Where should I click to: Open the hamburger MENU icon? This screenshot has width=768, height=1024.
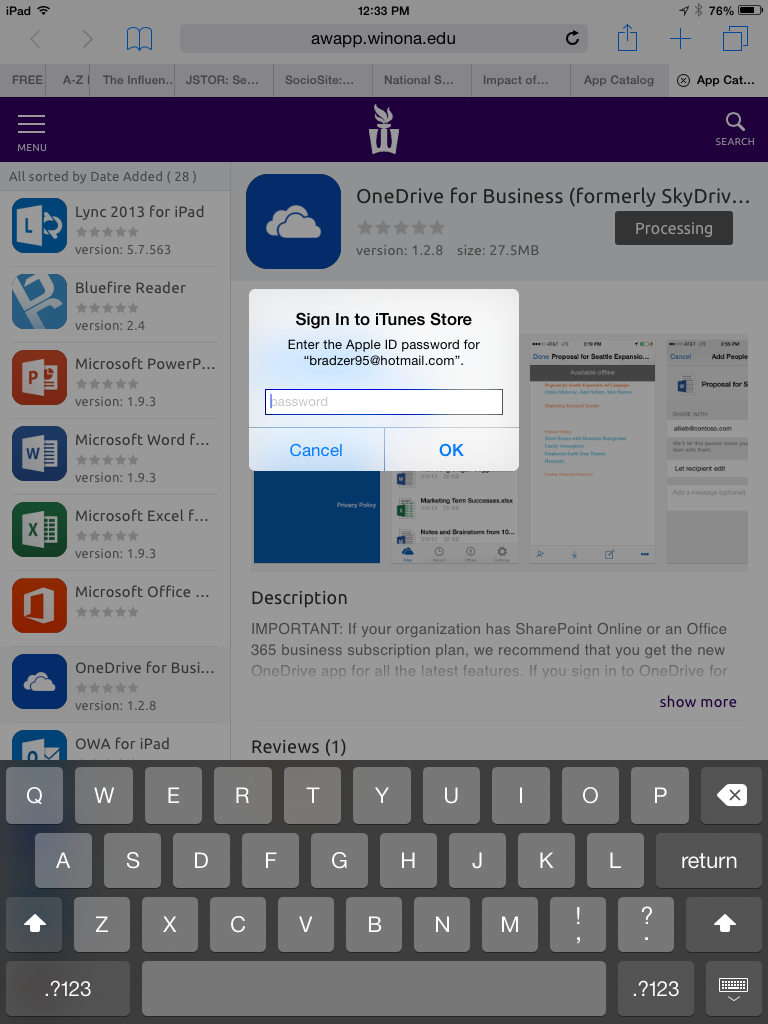[x=32, y=131]
